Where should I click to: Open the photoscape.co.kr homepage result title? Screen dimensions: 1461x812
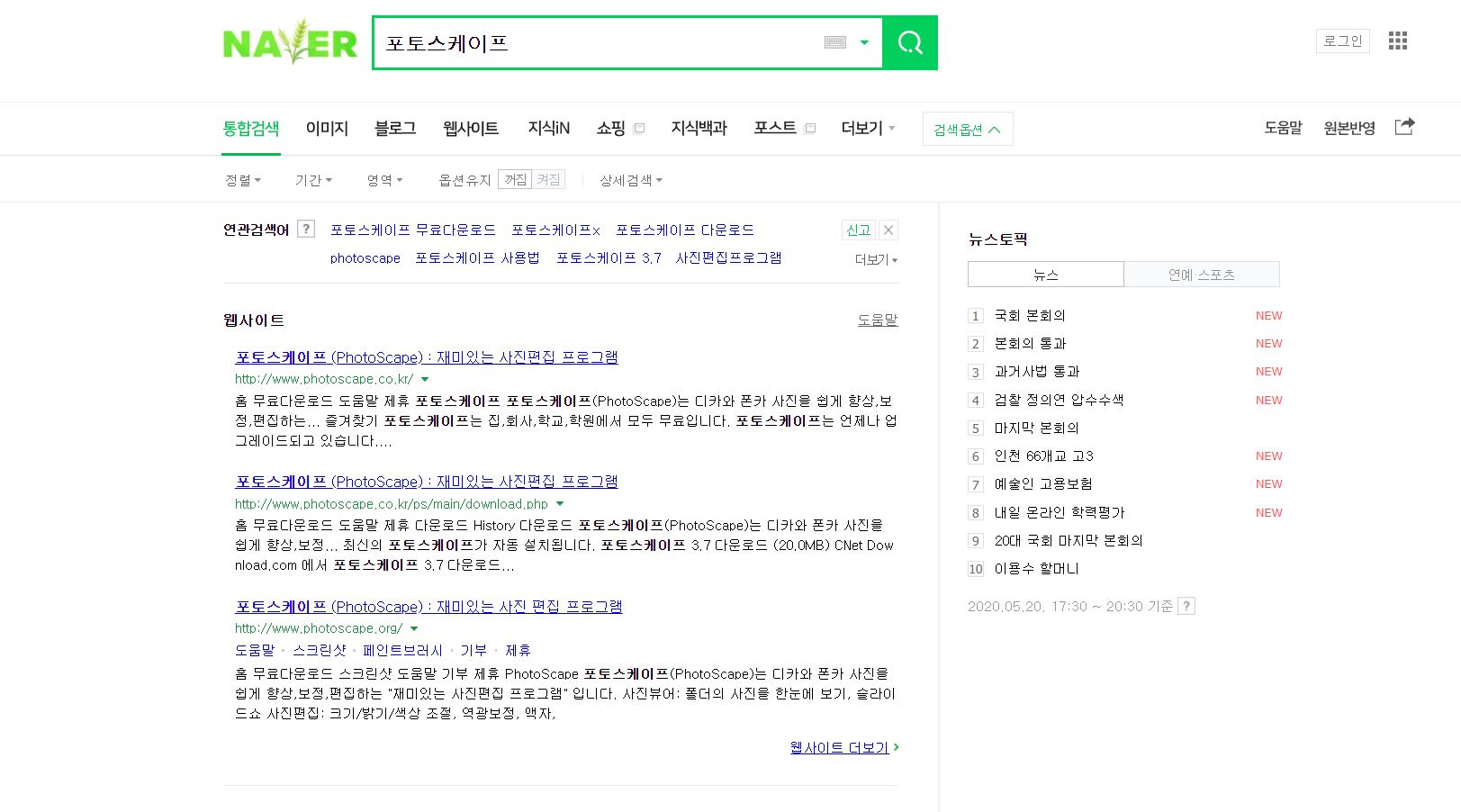(427, 356)
